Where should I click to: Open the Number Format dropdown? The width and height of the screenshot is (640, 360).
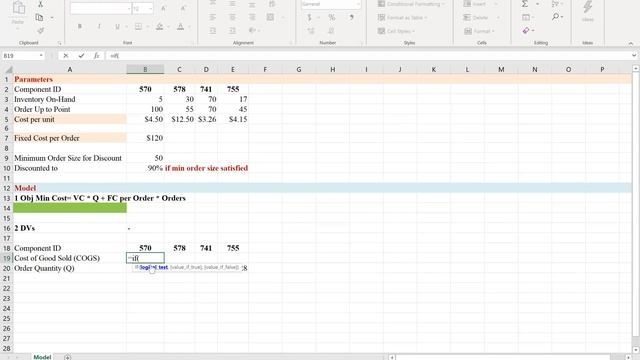358,4
